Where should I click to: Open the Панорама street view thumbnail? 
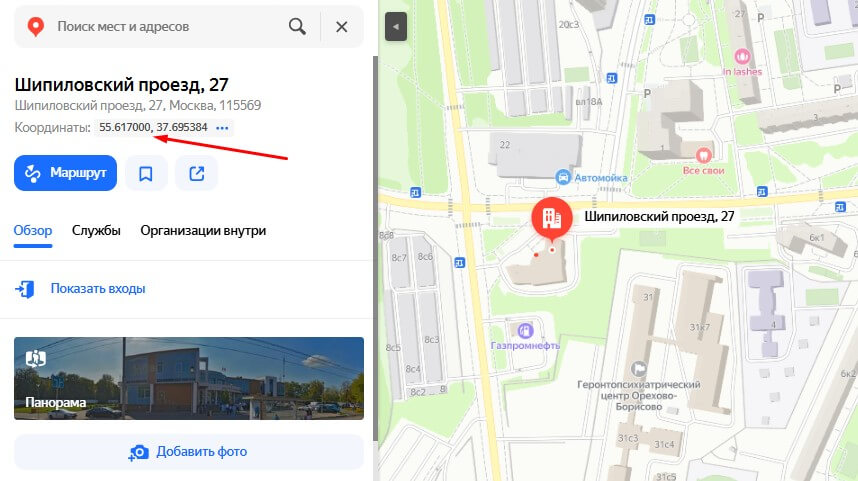pyautogui.click(x=189, y=378)
